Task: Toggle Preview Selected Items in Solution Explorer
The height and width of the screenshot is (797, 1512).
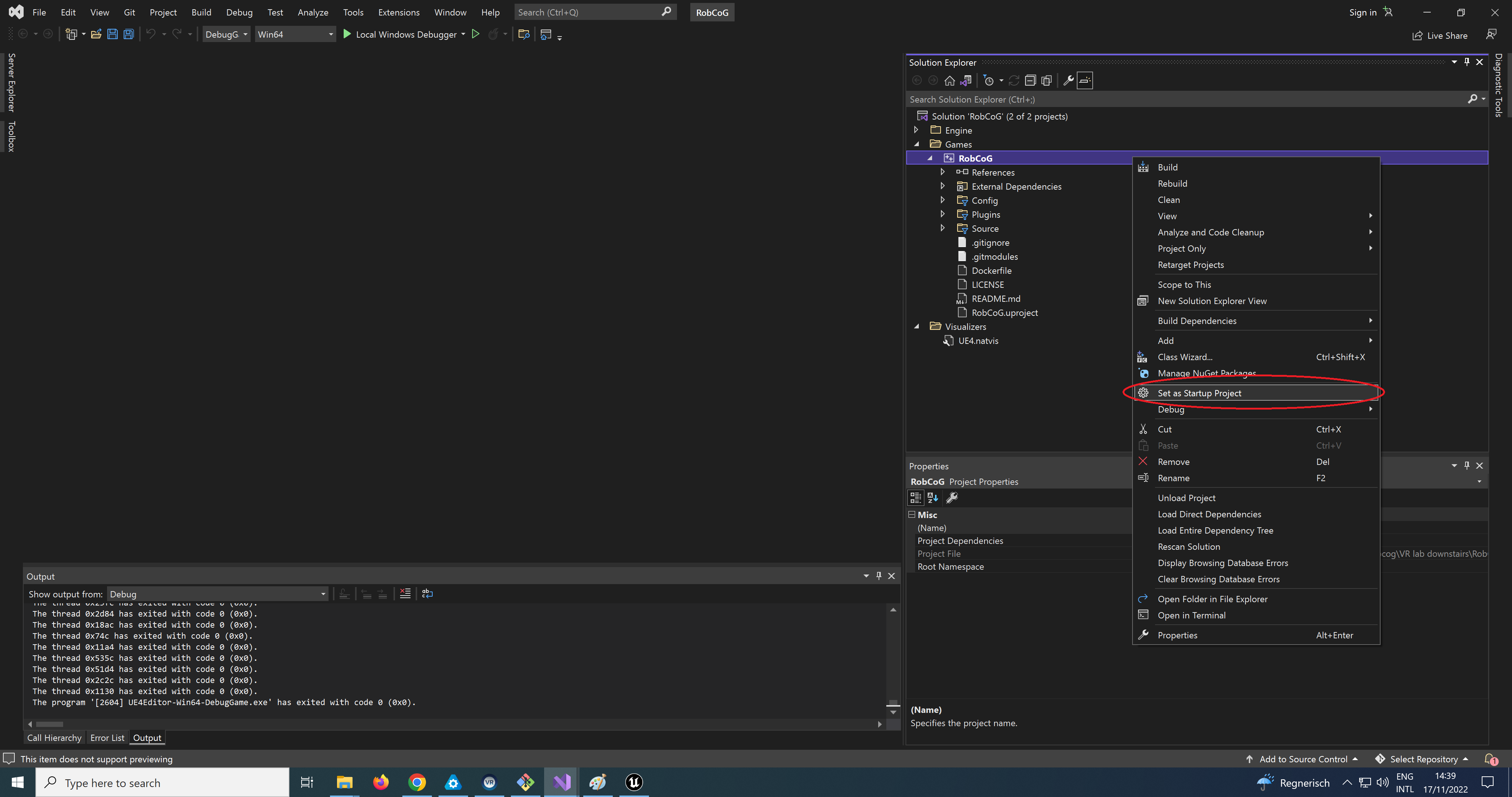Action: 1085,81
